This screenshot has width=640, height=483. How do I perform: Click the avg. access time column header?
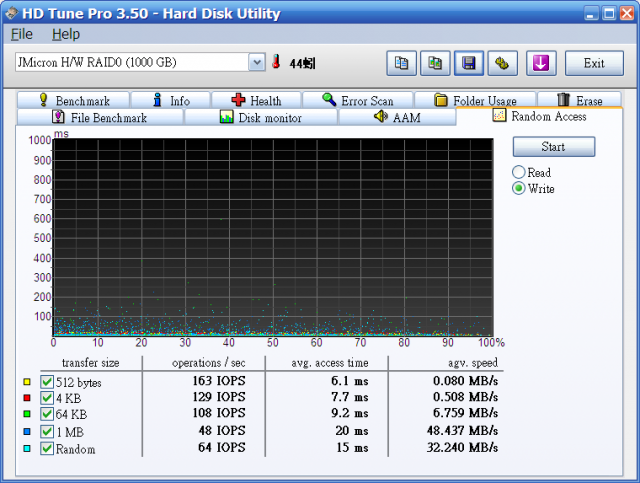330,363
